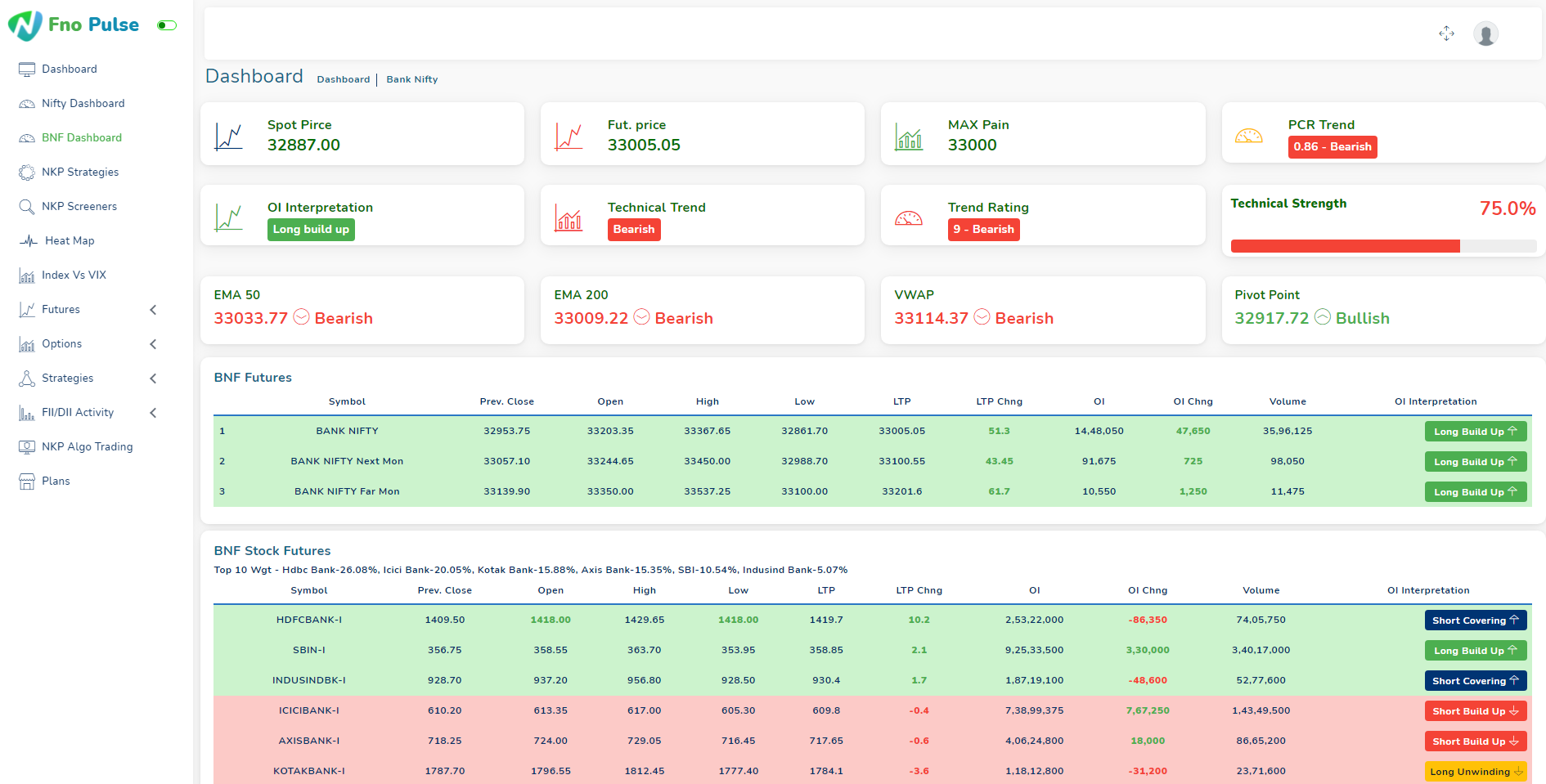Click the FII/DII Activity chart icon
The image size is (1546, 784).
pyautogui.click(x=27, y=413)
